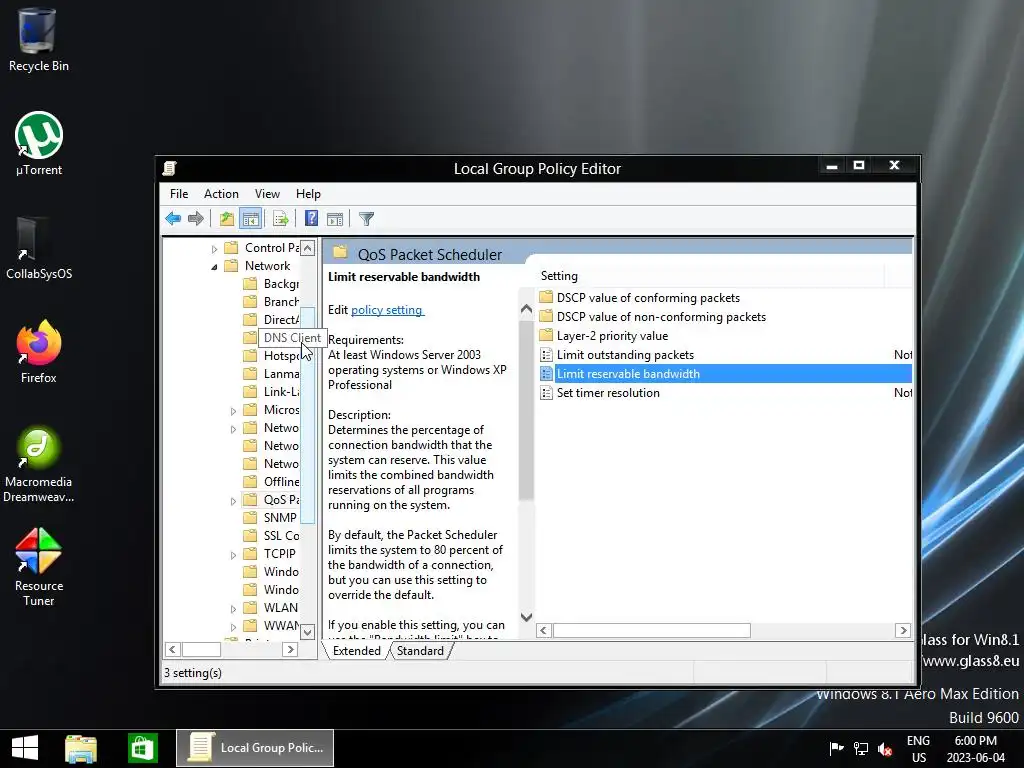Viewport: 1024px width, 768px height.
Task: Select the SSL Configuration tree folder
Action: point(271,536)
